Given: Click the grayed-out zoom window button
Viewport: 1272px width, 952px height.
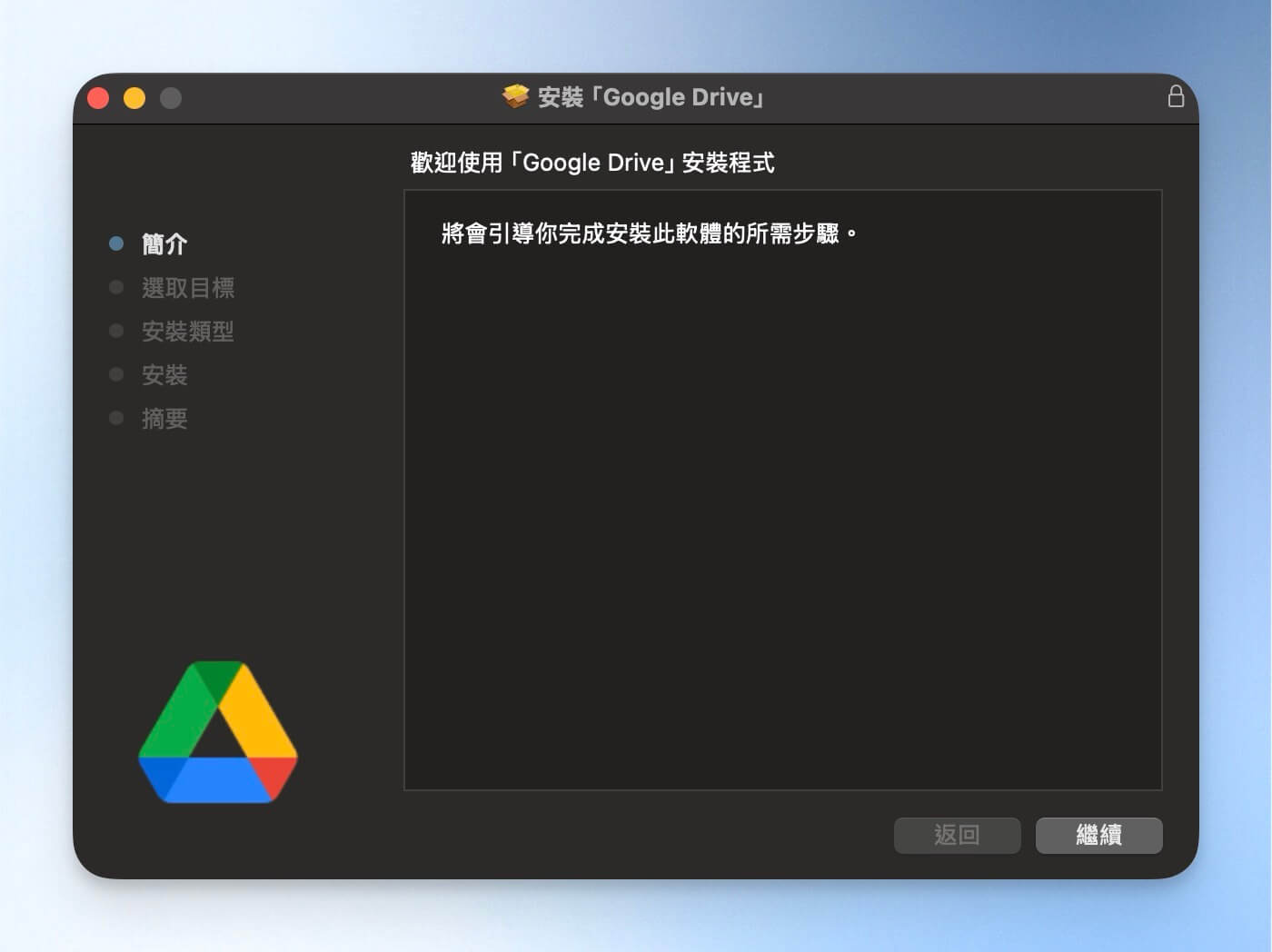Looking at the screenshot, I should (x=171, y=98).
